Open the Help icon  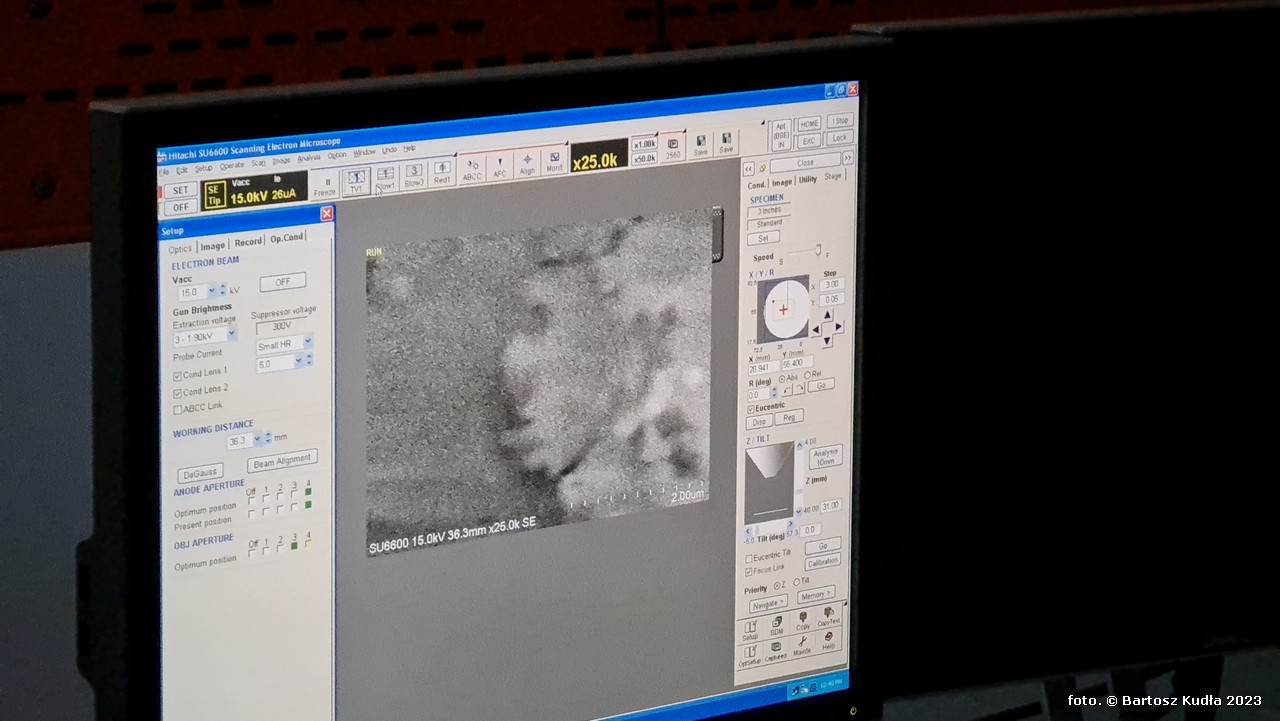click(828, 641)
